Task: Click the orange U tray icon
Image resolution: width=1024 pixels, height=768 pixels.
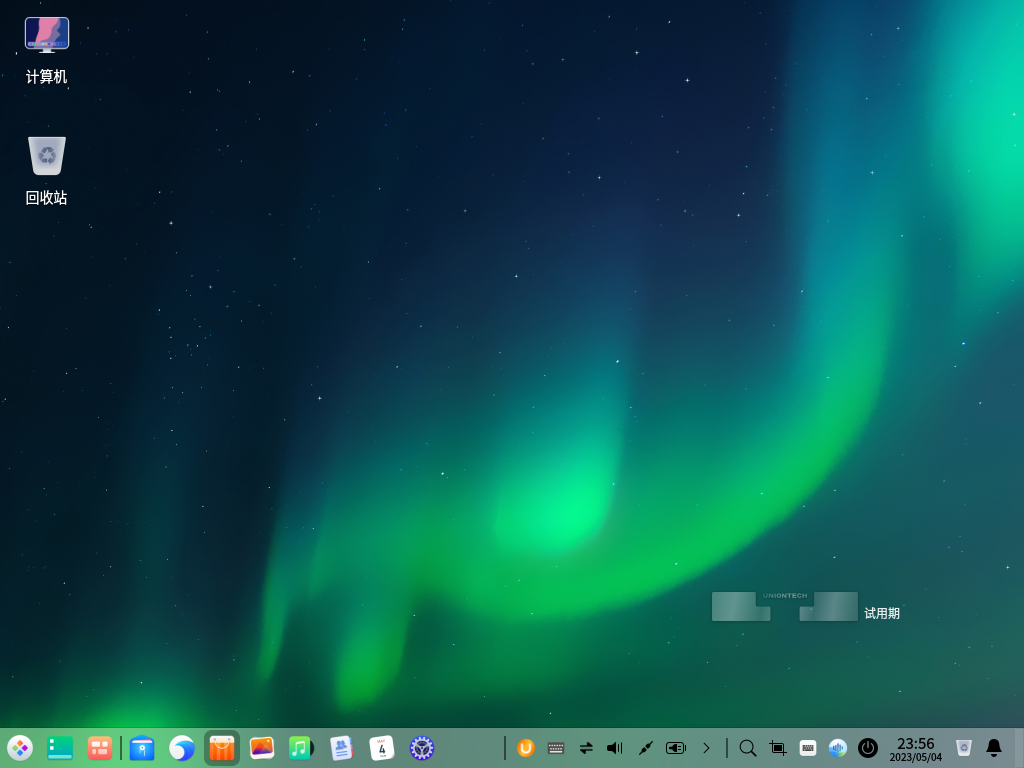Action: (x=526, y=748)
